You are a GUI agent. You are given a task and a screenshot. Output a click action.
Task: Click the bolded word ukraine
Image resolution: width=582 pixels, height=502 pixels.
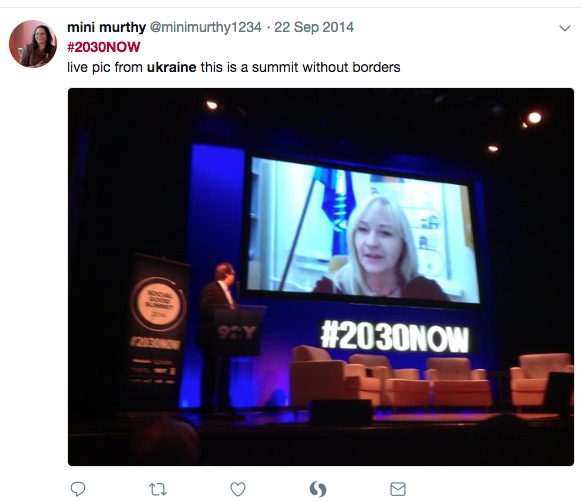coord(171,67)
